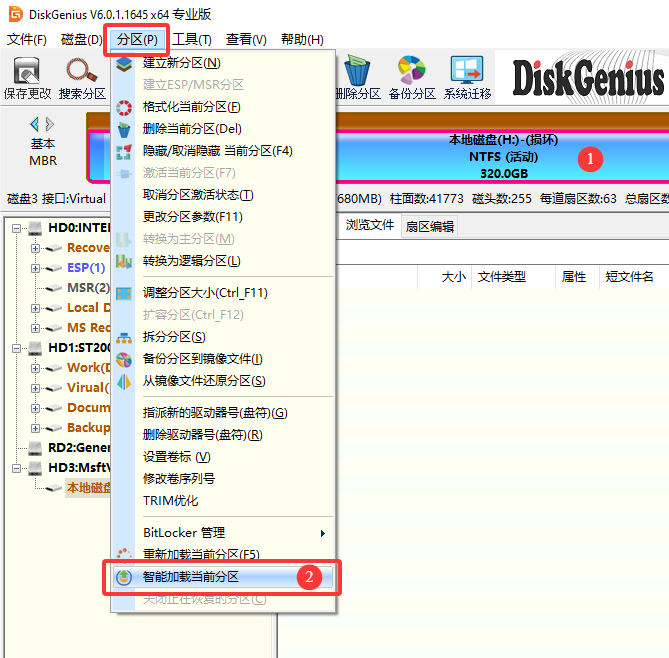Image resolution: width=669 pixels, height=658 pixels.
Task: Select the MSR(2) partition in tree
Action: coord(88,288)
